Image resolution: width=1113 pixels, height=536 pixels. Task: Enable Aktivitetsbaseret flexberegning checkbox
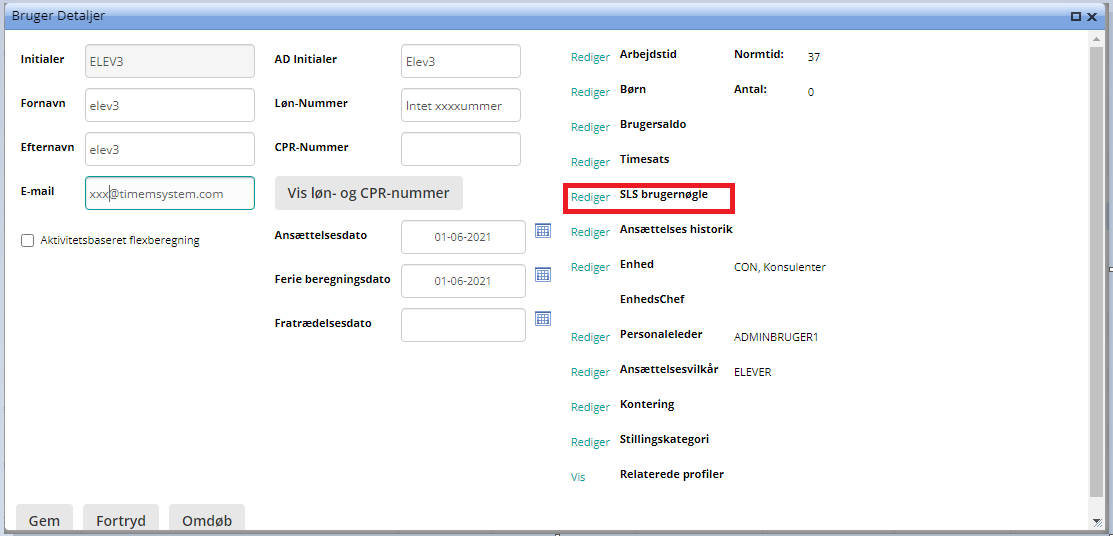(x=28, y=240)
